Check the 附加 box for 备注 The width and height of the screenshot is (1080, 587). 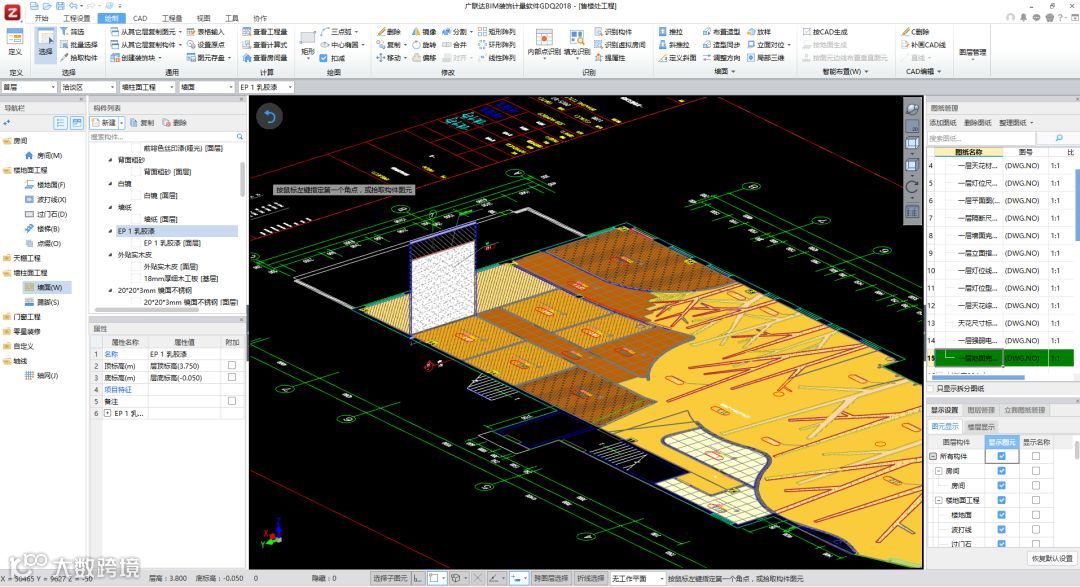231,401
